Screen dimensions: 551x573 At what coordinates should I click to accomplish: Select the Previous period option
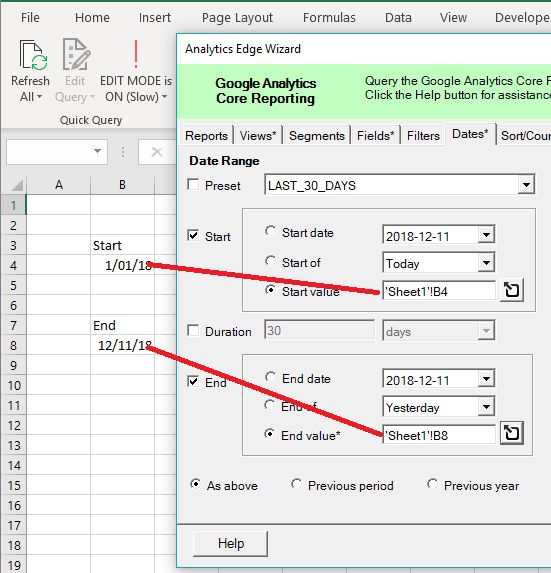click(296, 485)
